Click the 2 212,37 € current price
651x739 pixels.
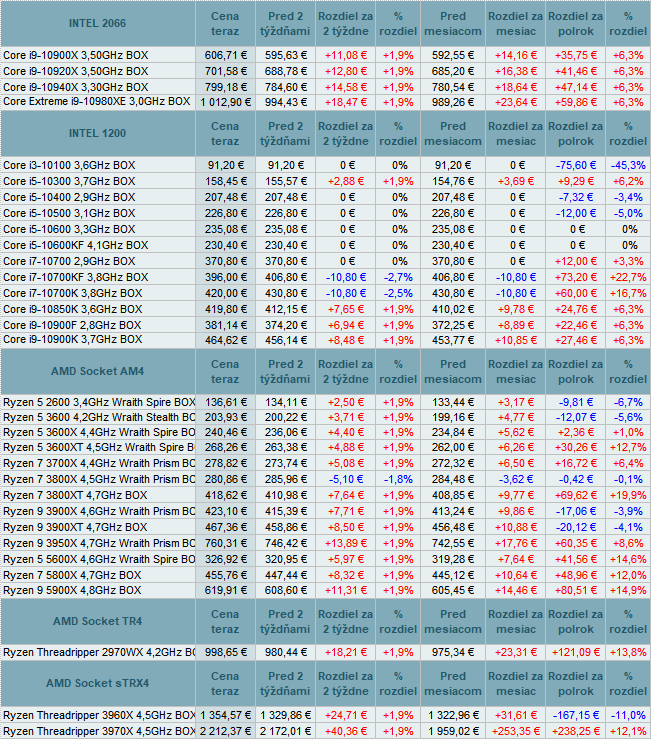click(x=225, y=731)
